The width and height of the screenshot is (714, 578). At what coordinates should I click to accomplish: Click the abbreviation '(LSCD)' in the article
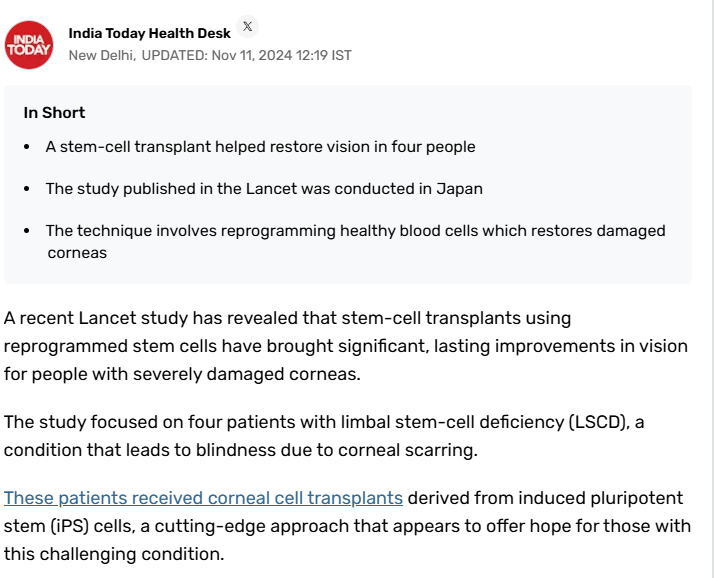601,422
